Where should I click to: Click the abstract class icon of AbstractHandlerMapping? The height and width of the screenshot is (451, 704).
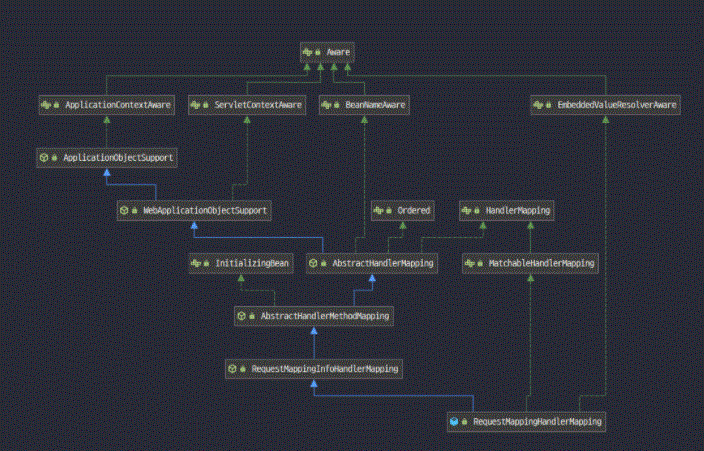point(313,264)
